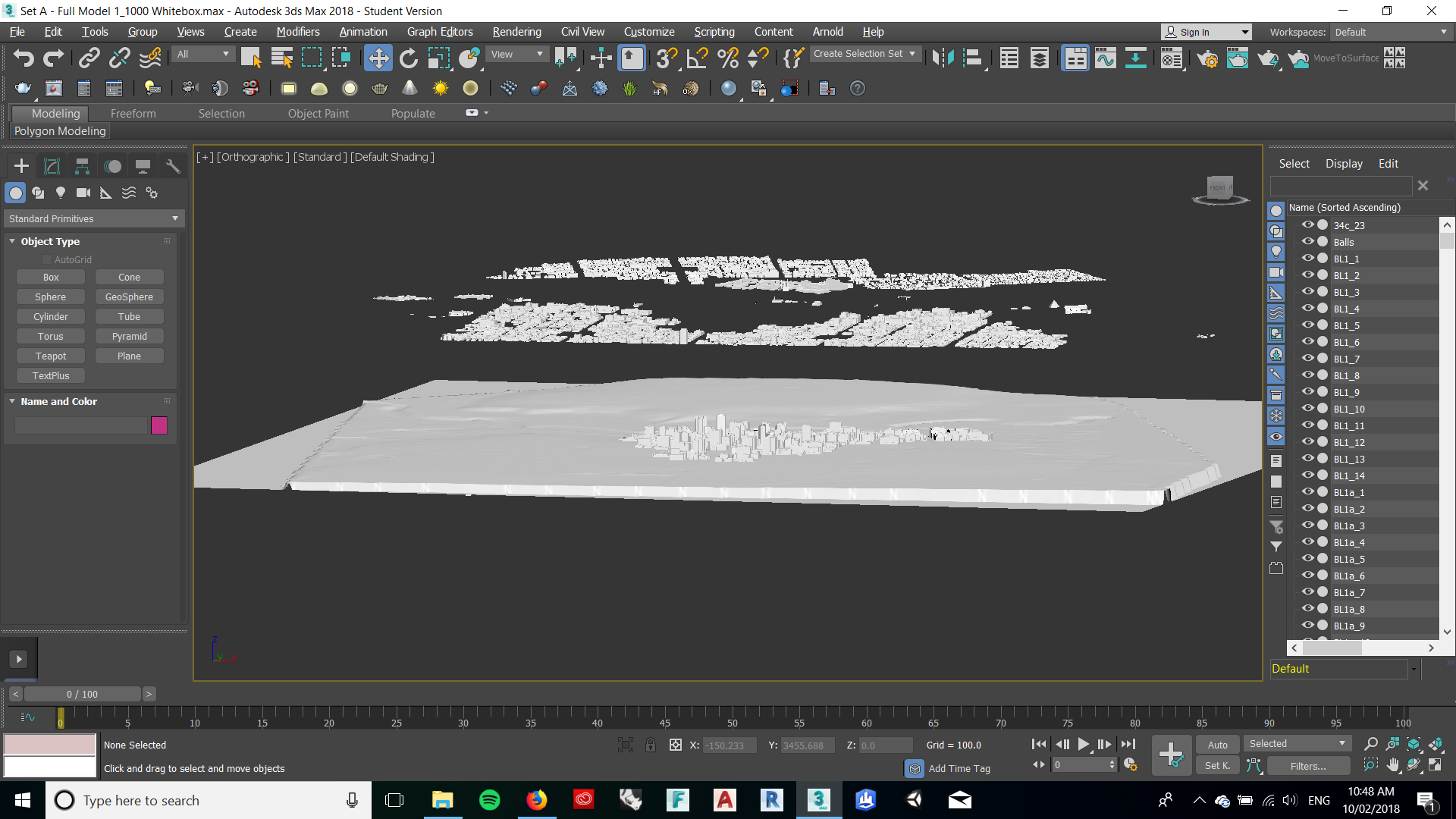Switch to the Freeform tab

(x=133, y=113)
